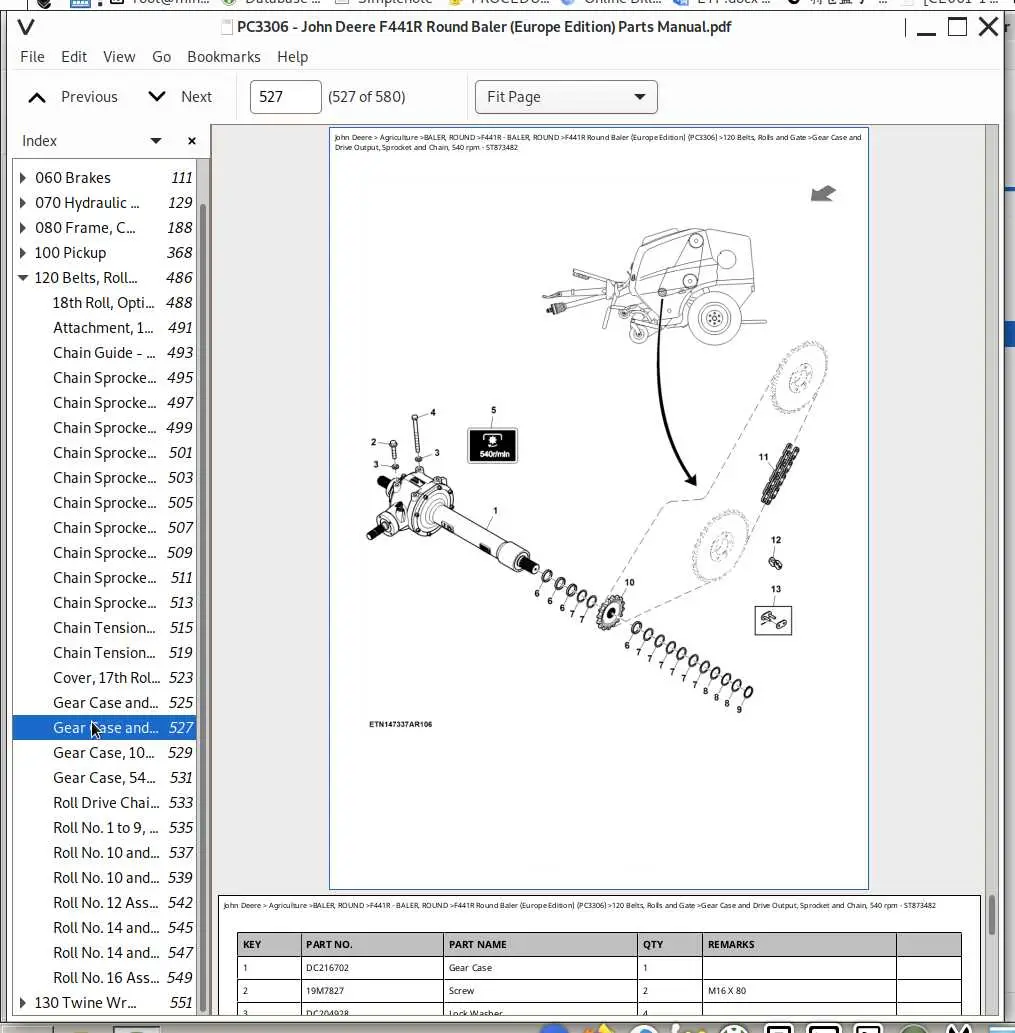Click part number DC216702 in table
Screen dimensions: 1015x1033
coord(327,968)
